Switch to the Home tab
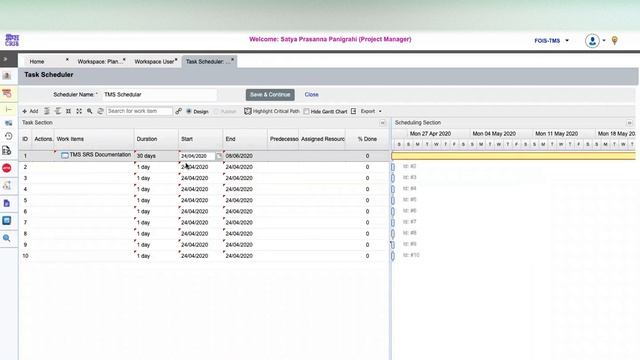 pos(37,62)
